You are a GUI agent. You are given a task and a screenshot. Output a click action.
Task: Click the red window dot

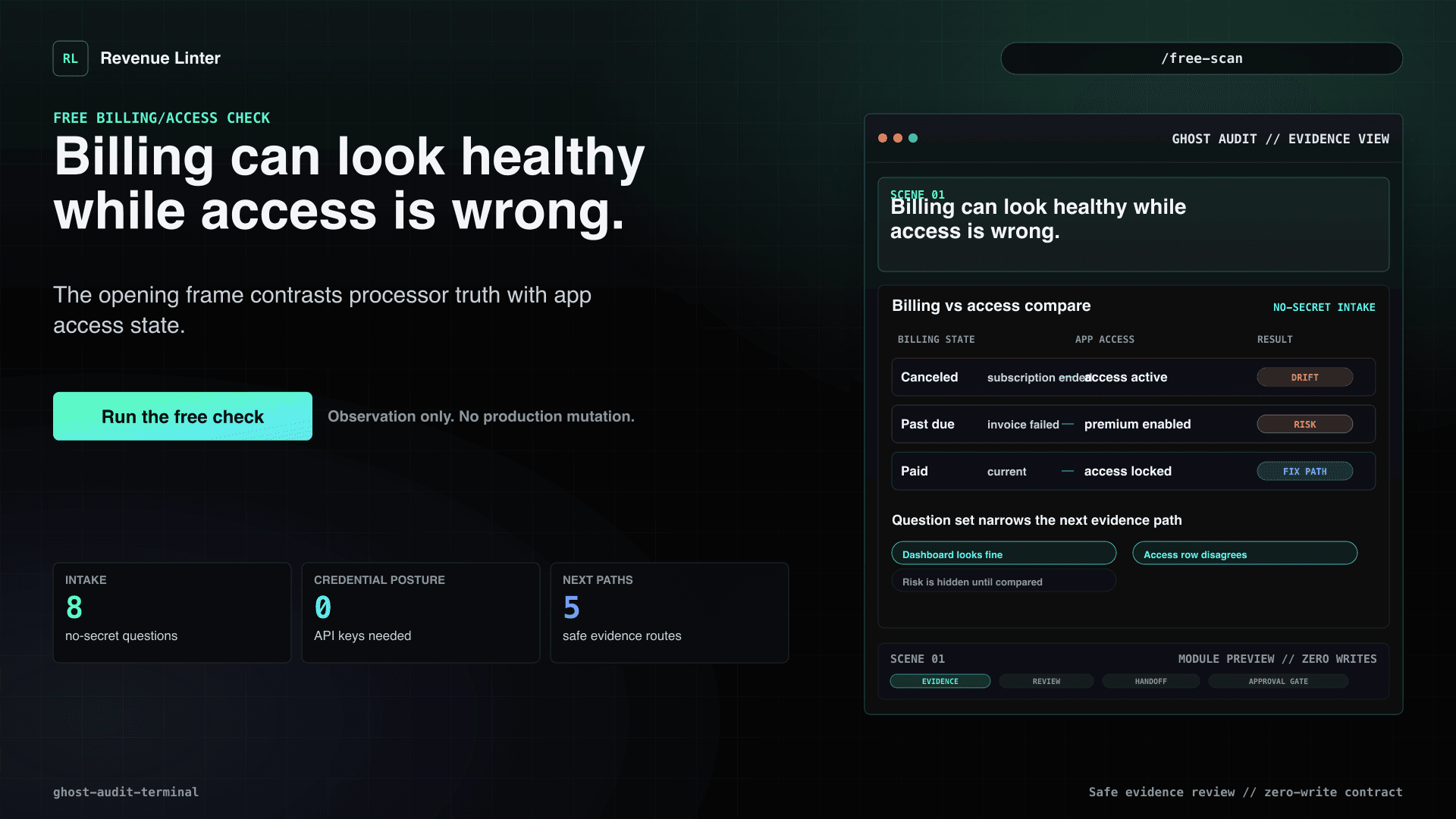[x=883, y=138]
